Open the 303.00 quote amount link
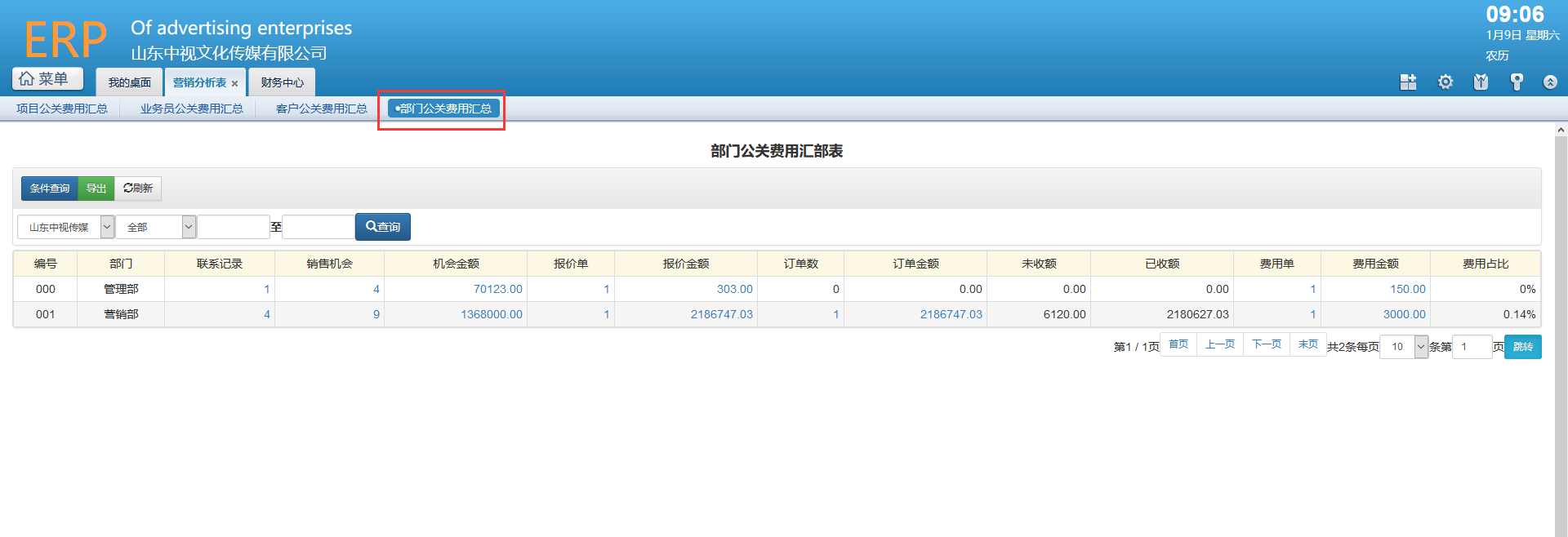This screenshot has height=537, width=1568. (735, 289)
